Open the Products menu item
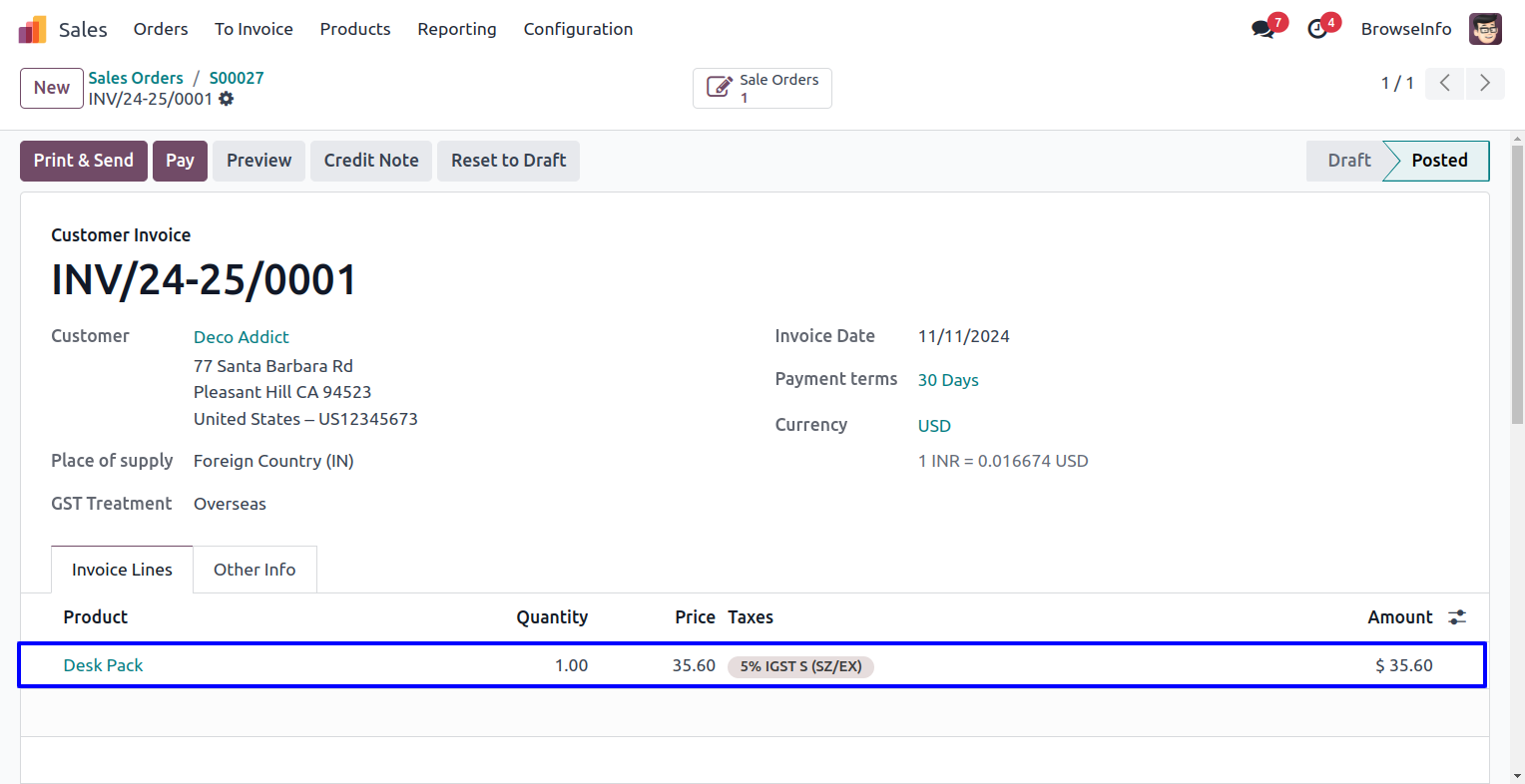The height and width of the screenshot is (784, 1525). coord(354,29)
